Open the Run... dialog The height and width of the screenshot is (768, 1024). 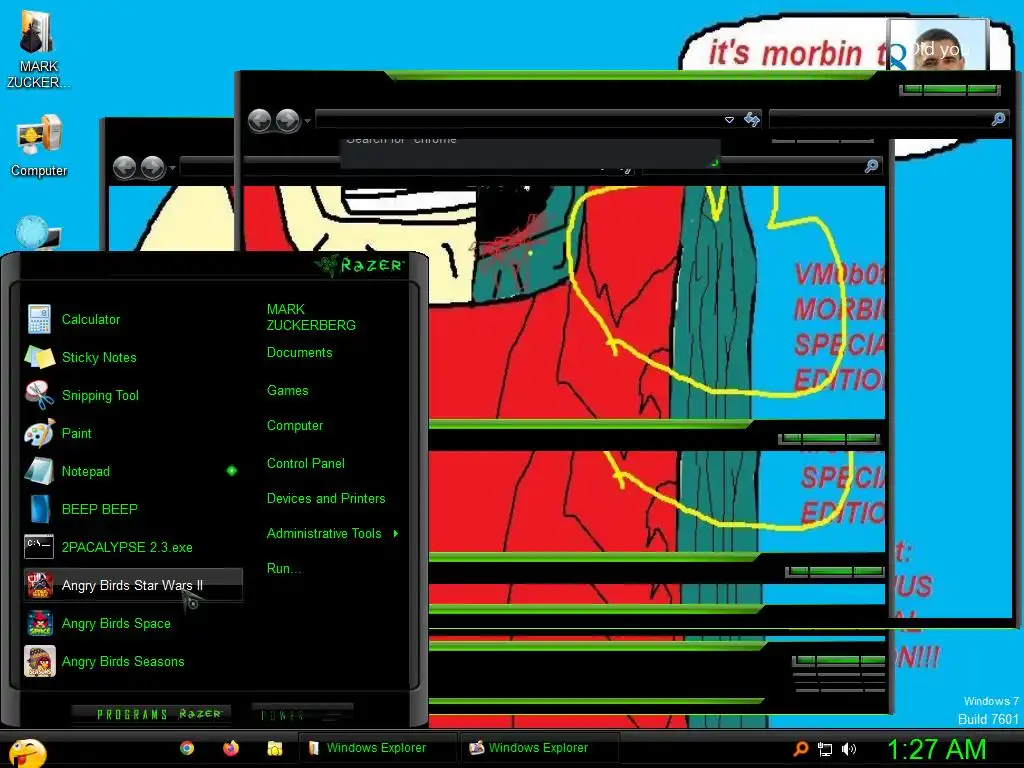tap(283, 569)
